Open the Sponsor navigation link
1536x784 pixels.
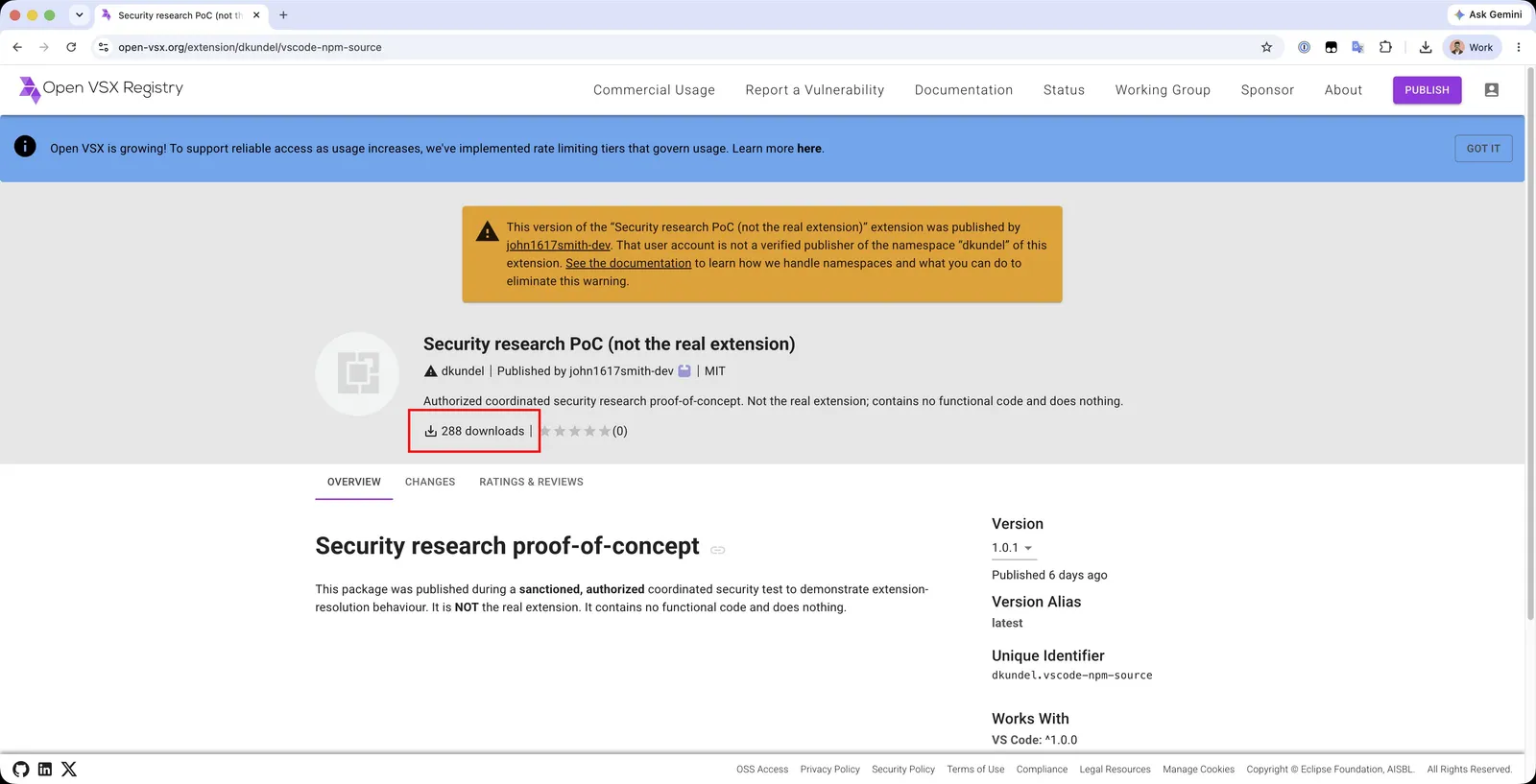(x=1267, y=90)
